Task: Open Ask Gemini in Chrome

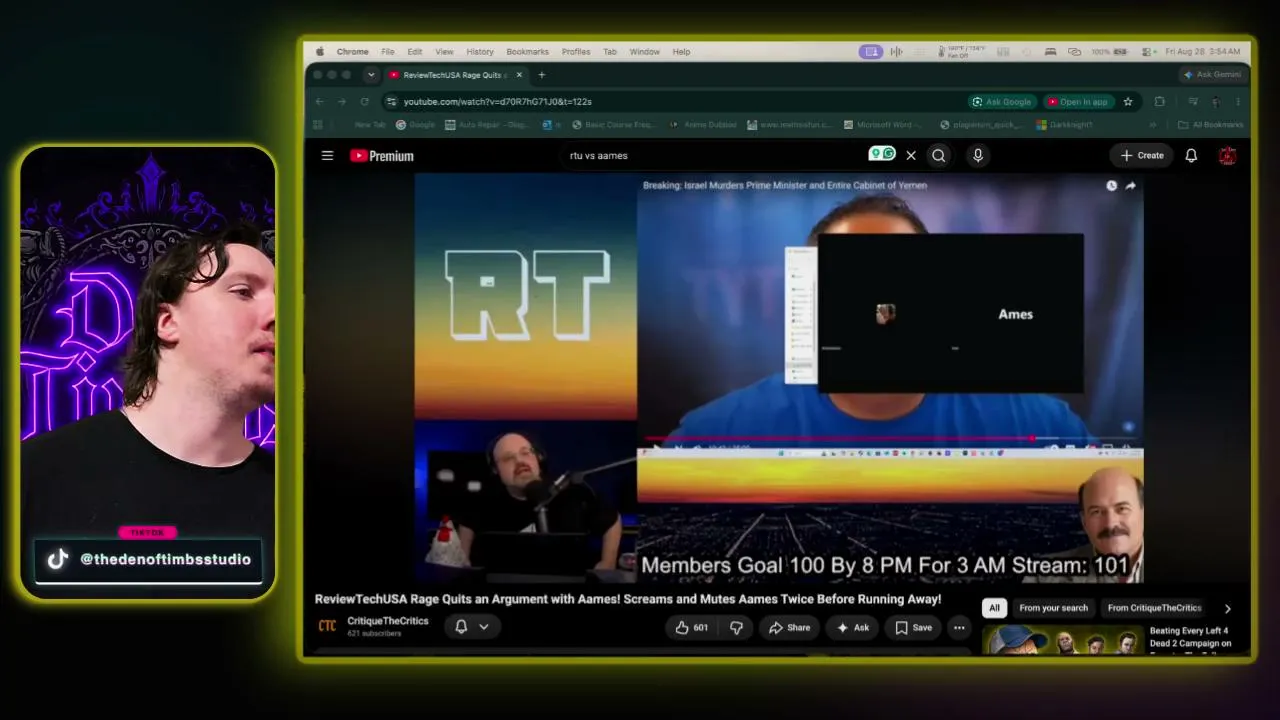Action: pos(1212,75)
